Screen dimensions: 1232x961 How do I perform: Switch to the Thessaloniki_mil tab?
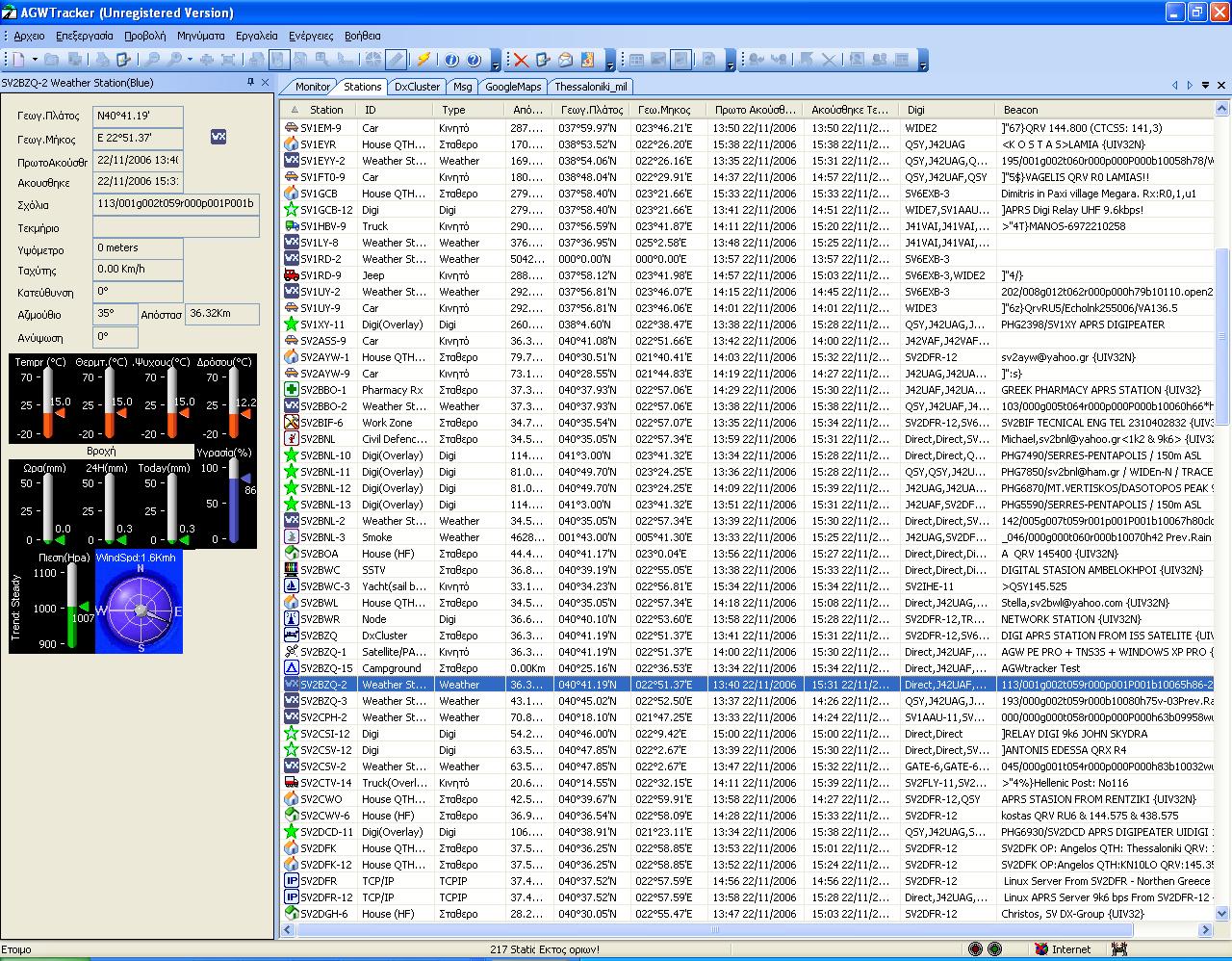click(590, 87)
